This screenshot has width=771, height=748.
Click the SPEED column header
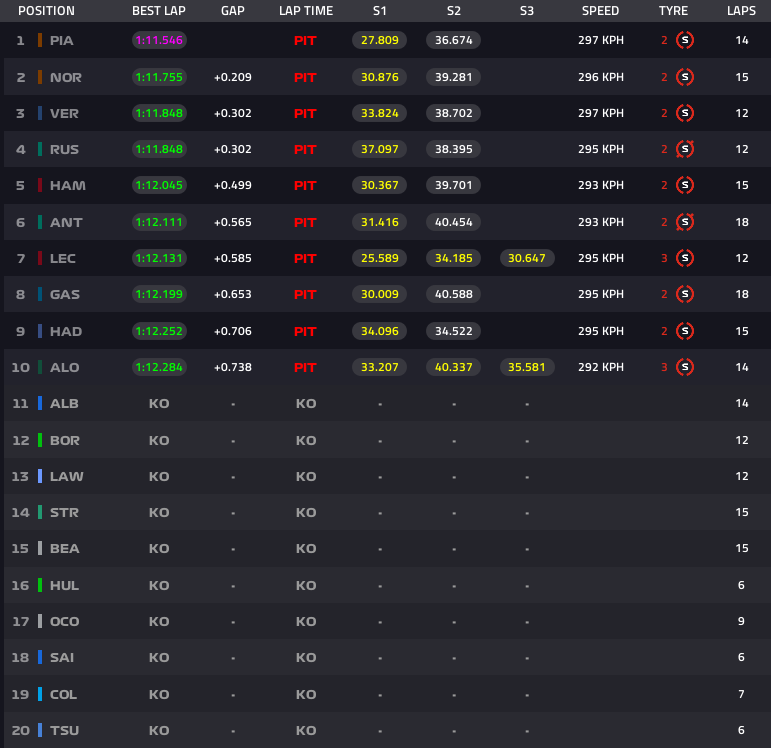click(600, 11)
